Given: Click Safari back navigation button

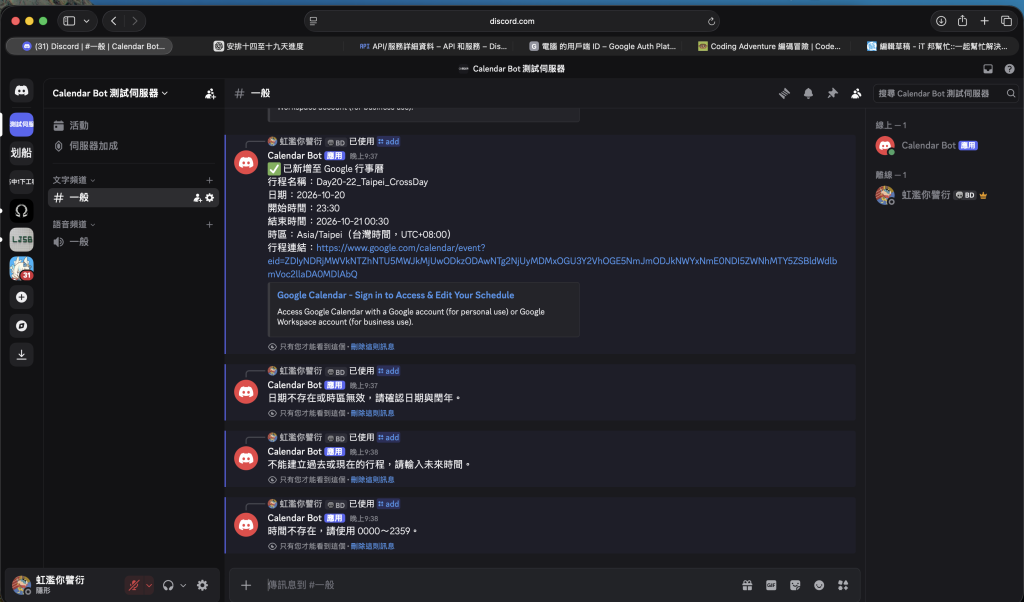Looking at the screenshot, I should [x=114, y=21].
